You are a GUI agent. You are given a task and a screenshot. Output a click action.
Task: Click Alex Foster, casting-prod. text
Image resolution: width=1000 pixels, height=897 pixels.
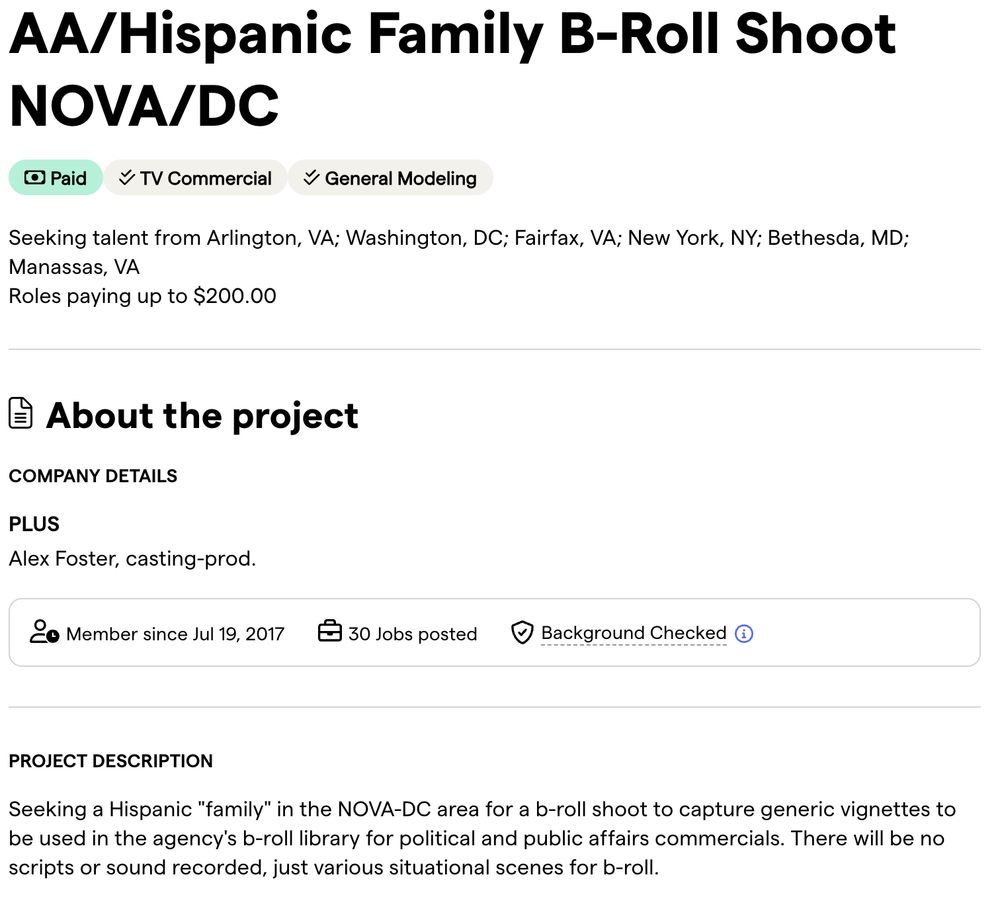pos(132,558)
